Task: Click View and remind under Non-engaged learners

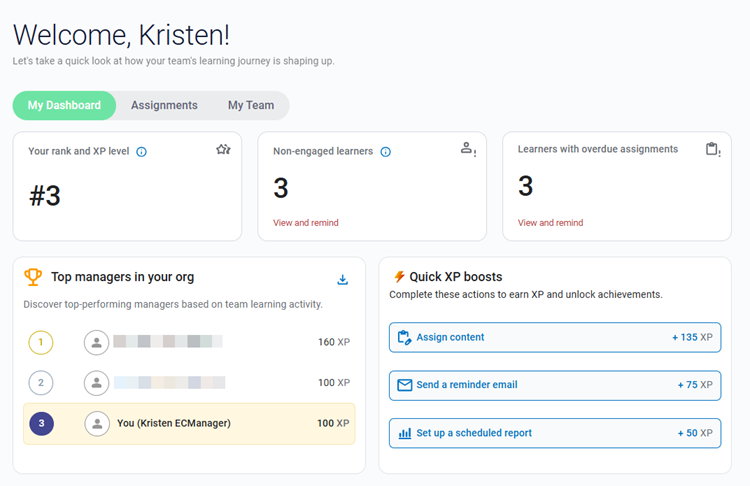Action: tap(306, 223)
